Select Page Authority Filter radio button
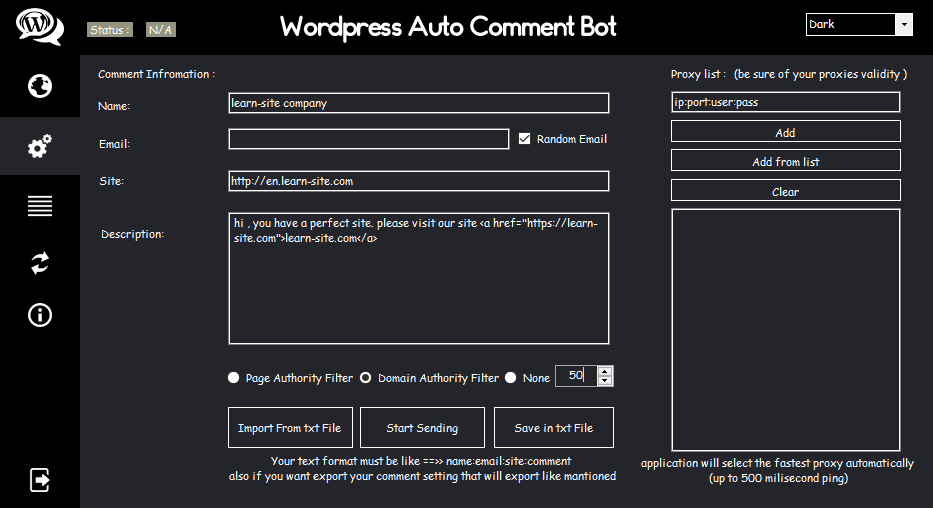Viewport: 933px width, 508px height. pos(234,378)
